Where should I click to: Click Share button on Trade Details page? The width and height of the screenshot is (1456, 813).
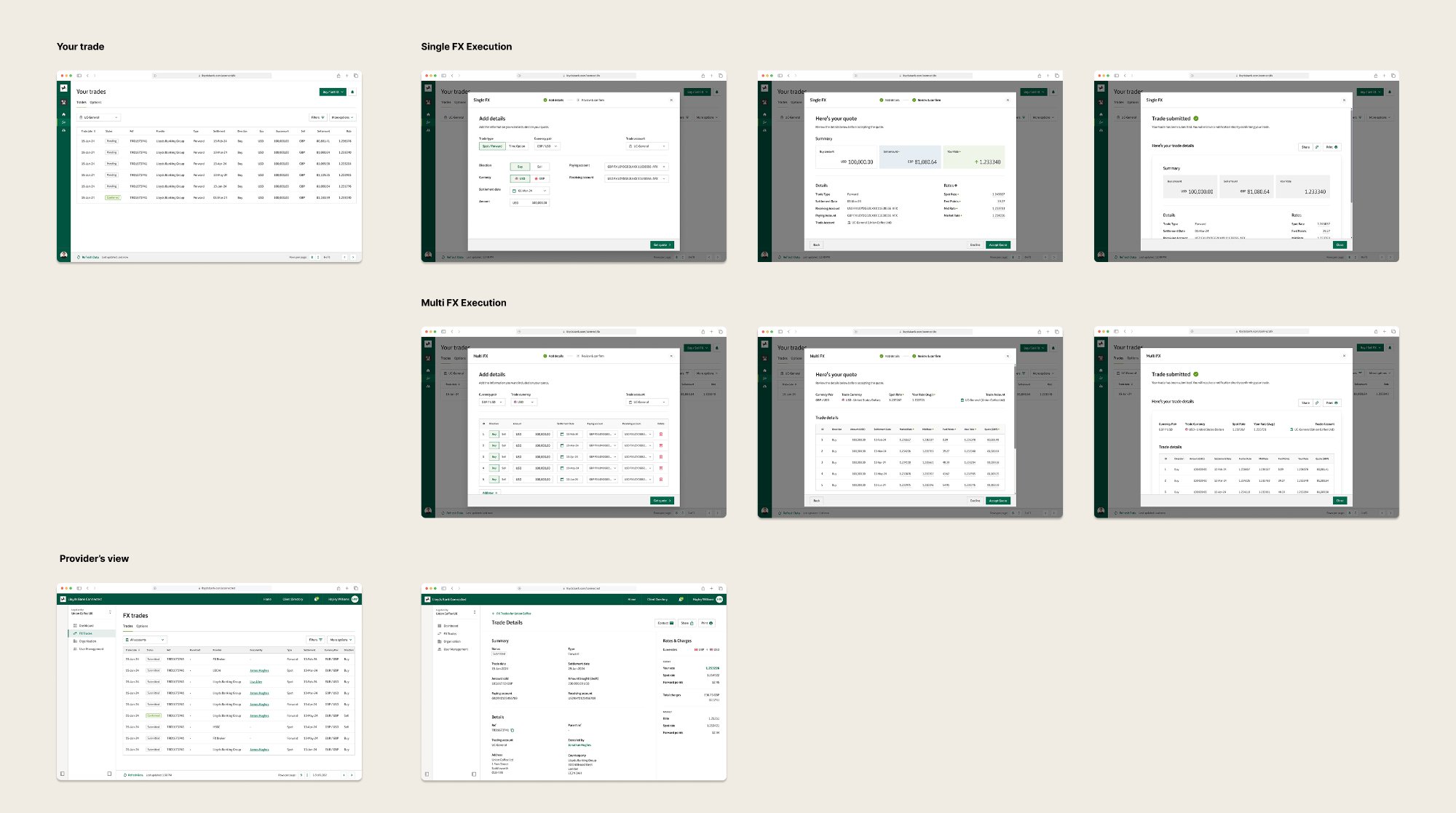(x=687, y=623)
